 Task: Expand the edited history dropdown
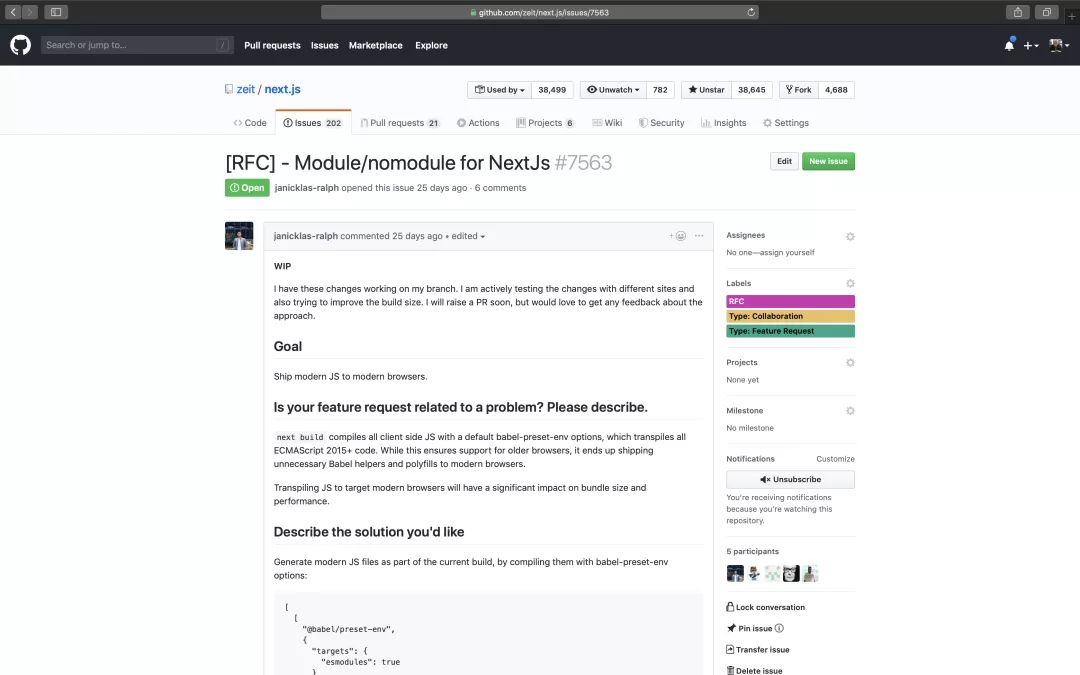(x=468, y=236)
